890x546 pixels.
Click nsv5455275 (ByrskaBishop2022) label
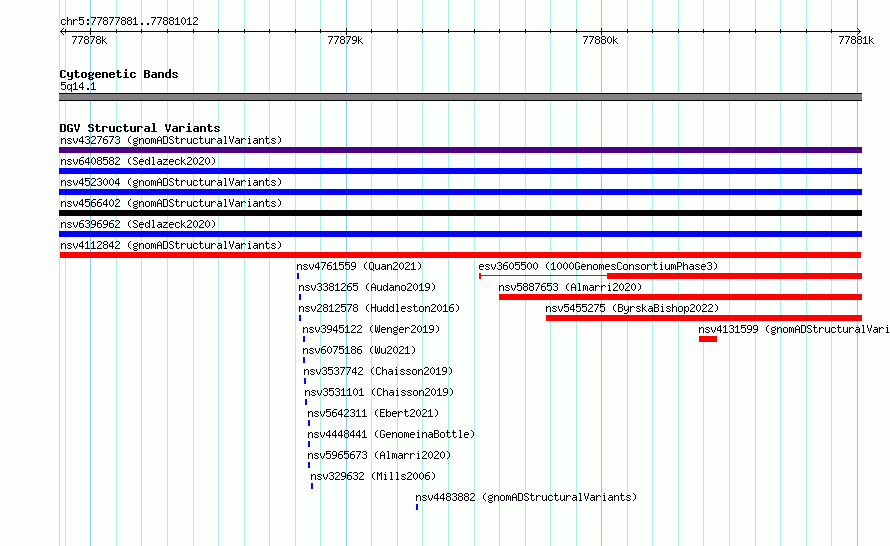[x=632, y=308]
